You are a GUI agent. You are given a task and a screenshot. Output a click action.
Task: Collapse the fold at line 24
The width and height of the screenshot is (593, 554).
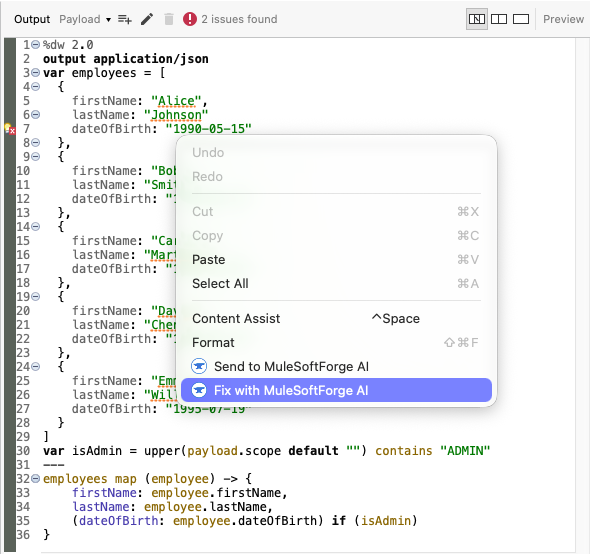click(x=36, y=366)
